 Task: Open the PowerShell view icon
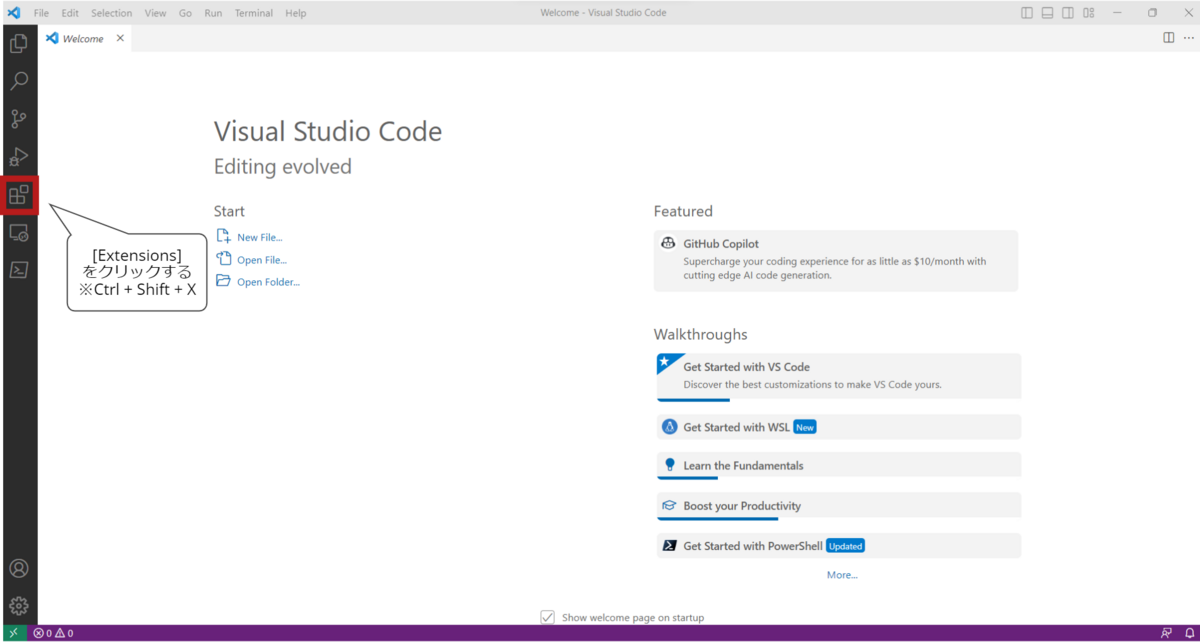tap(18, 270)
